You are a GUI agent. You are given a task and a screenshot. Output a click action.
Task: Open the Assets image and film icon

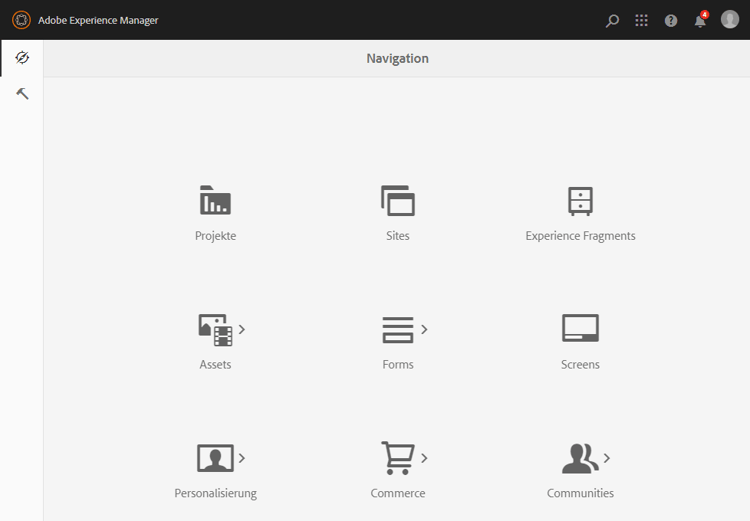tap(215, 330)
